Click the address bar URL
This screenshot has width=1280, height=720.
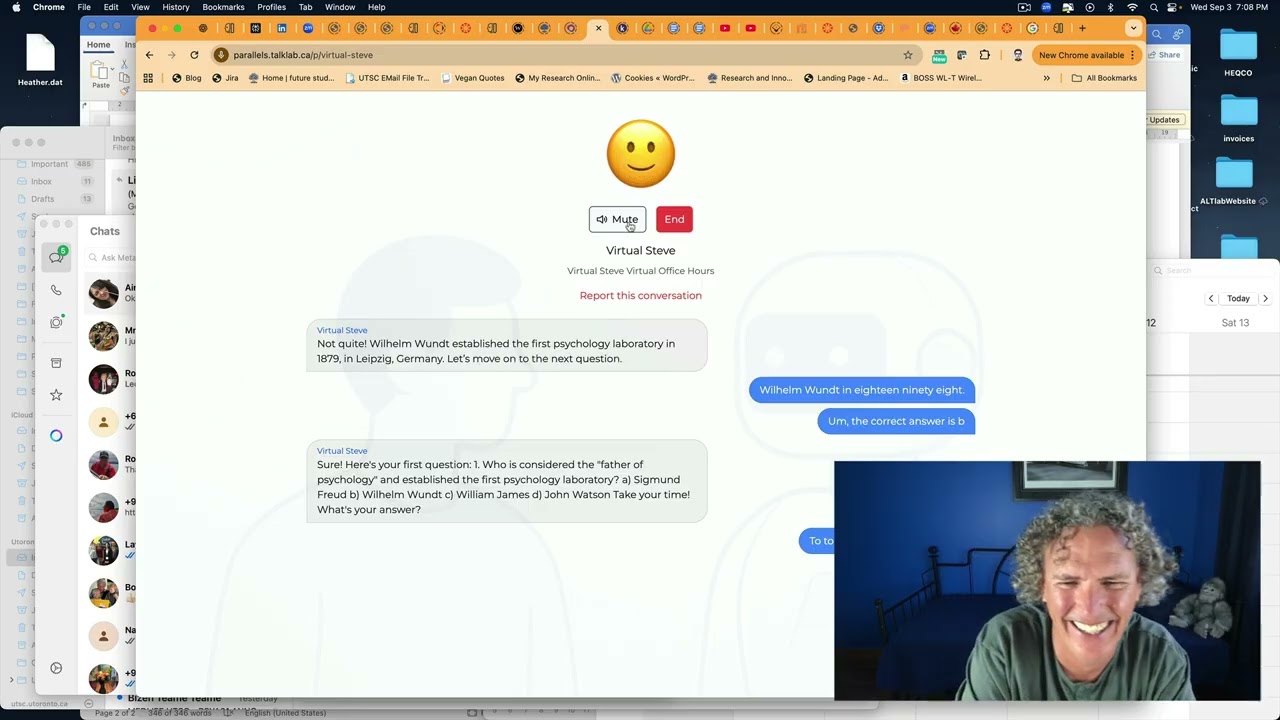[303, 55]
